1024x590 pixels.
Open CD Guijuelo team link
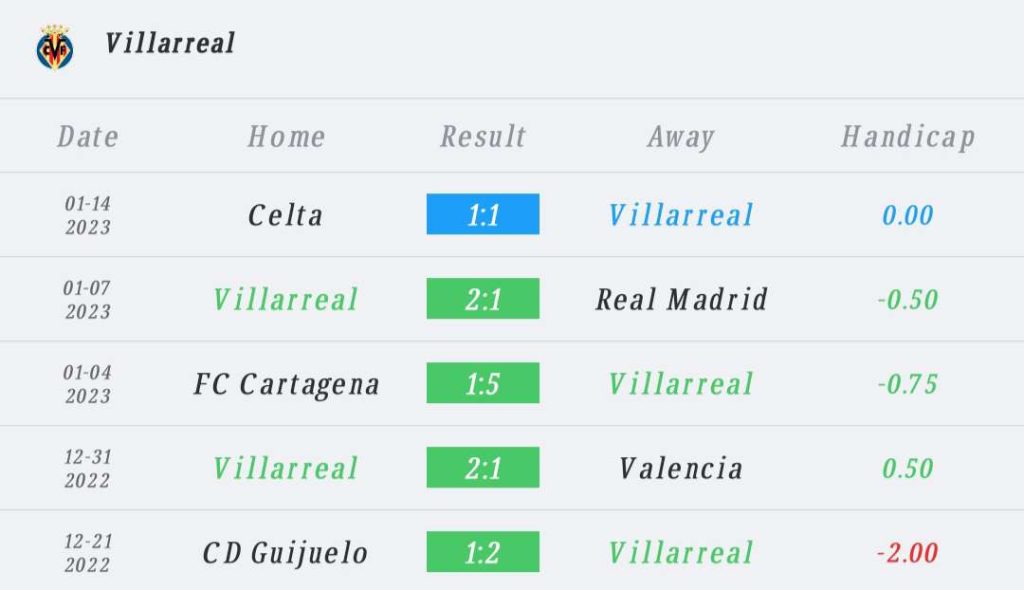click(285, 553)
